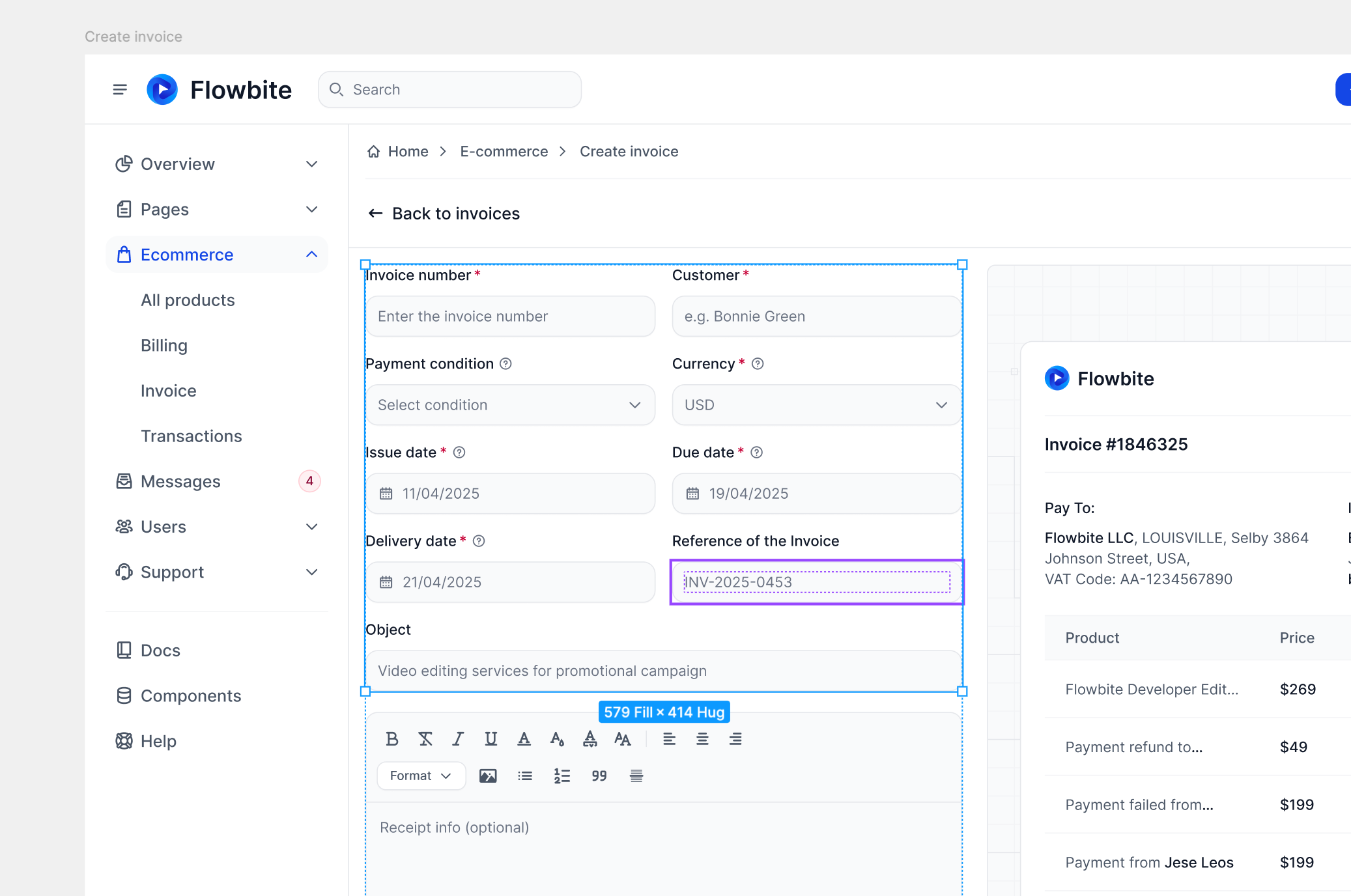Screen dimensions: 1351x896
Task: Open Docs in sidebar
Action: pyautogui.click(x=216, y=650)
